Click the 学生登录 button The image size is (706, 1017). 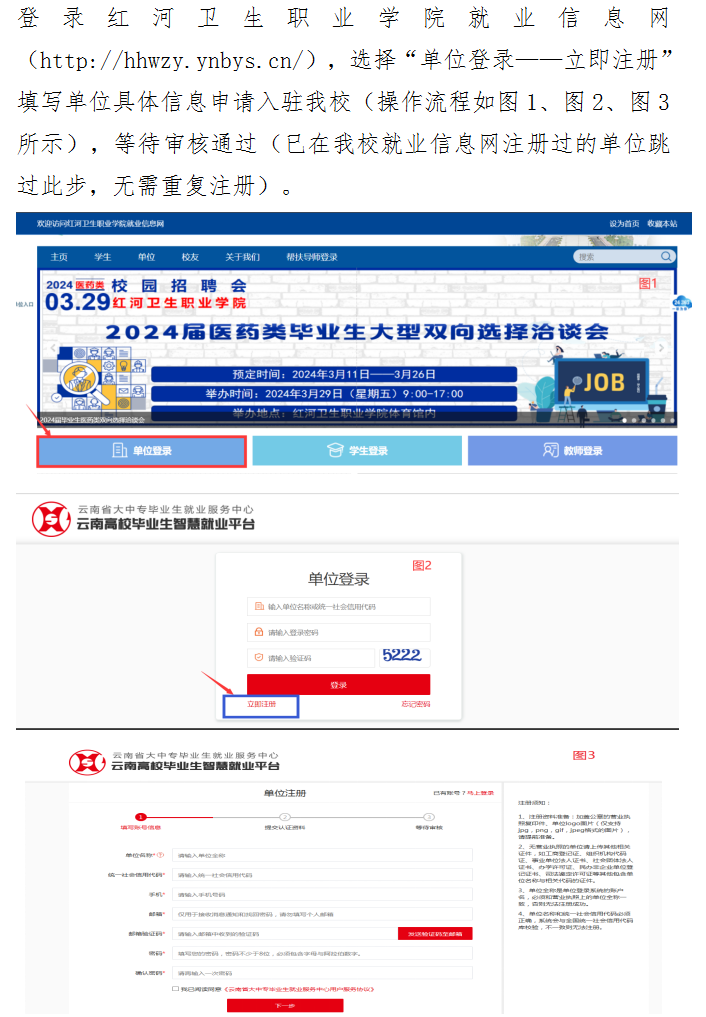point(356,451)
